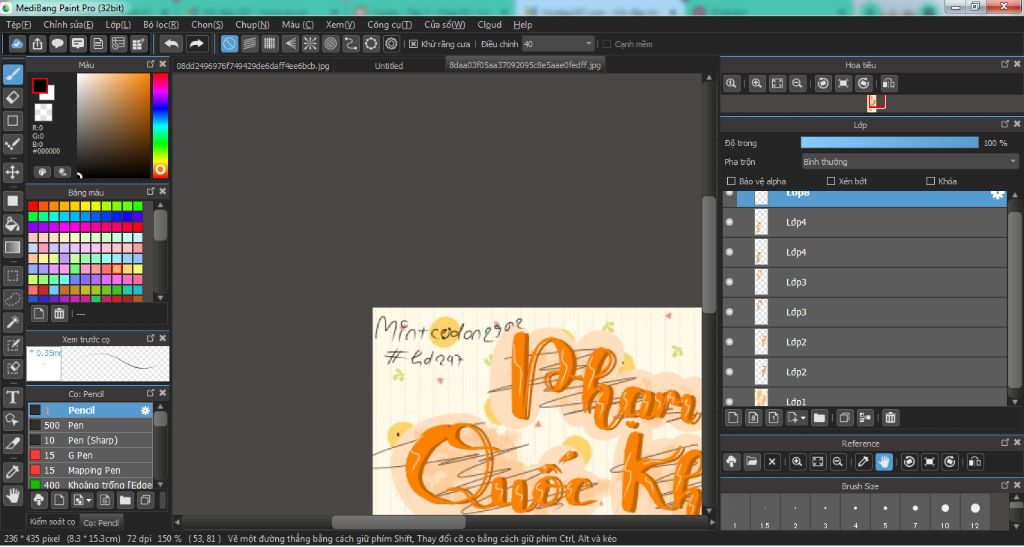Pick the red swatch in Bảng màu
Image resolution: width=1024 pixels, height=547 pixels.
[33, 206]
